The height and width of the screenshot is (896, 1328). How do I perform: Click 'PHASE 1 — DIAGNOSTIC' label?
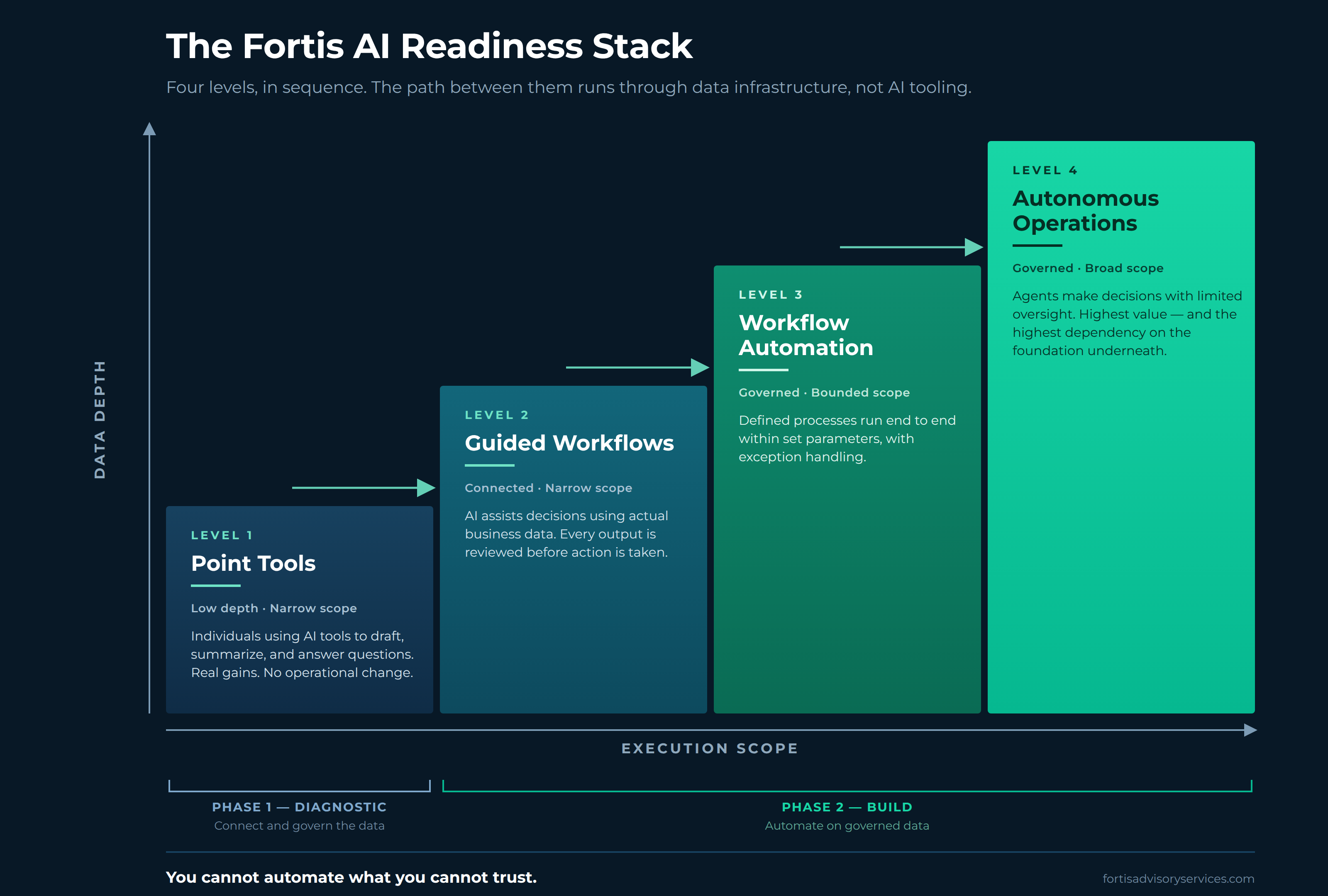(x=300, y=807)
